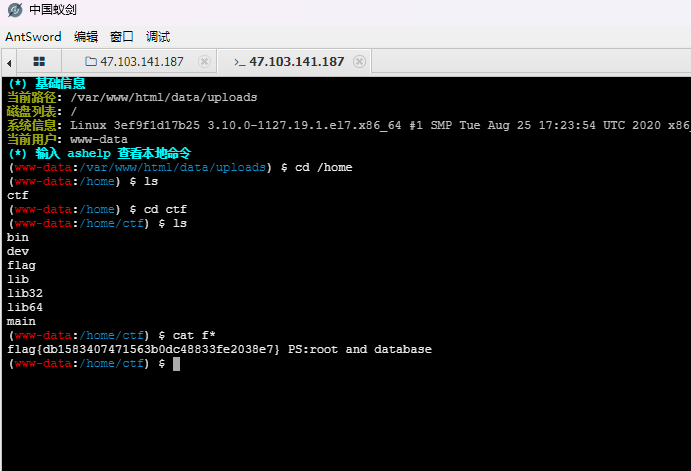Open the AntSword menu
Viewport: 691px width, 471px height.
tap(33, 37)
